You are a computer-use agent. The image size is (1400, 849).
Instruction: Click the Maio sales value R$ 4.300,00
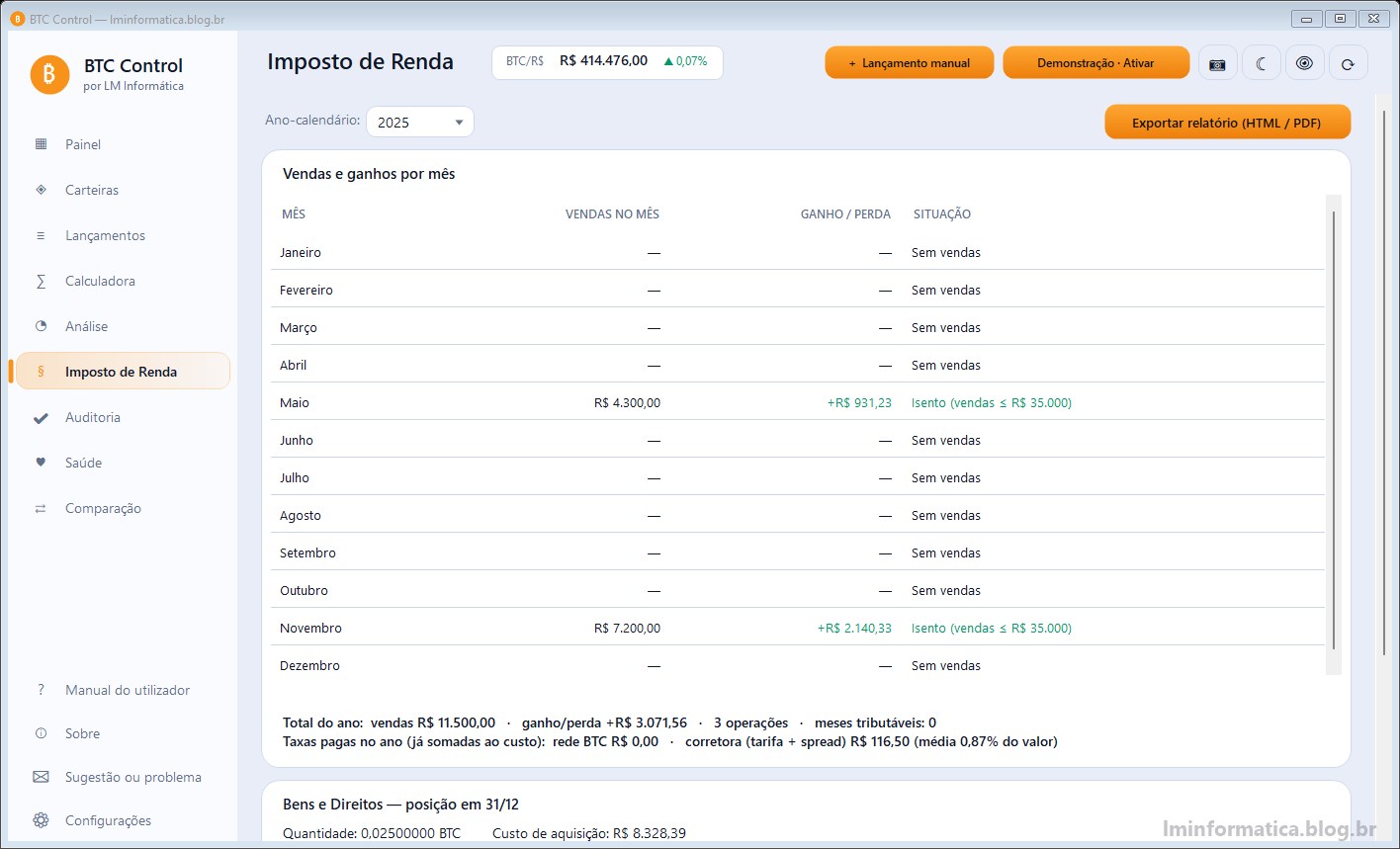pos(627,403)
